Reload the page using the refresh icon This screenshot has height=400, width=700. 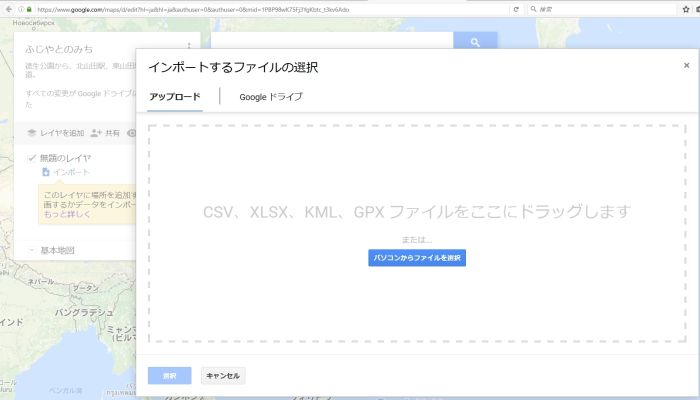516,9
